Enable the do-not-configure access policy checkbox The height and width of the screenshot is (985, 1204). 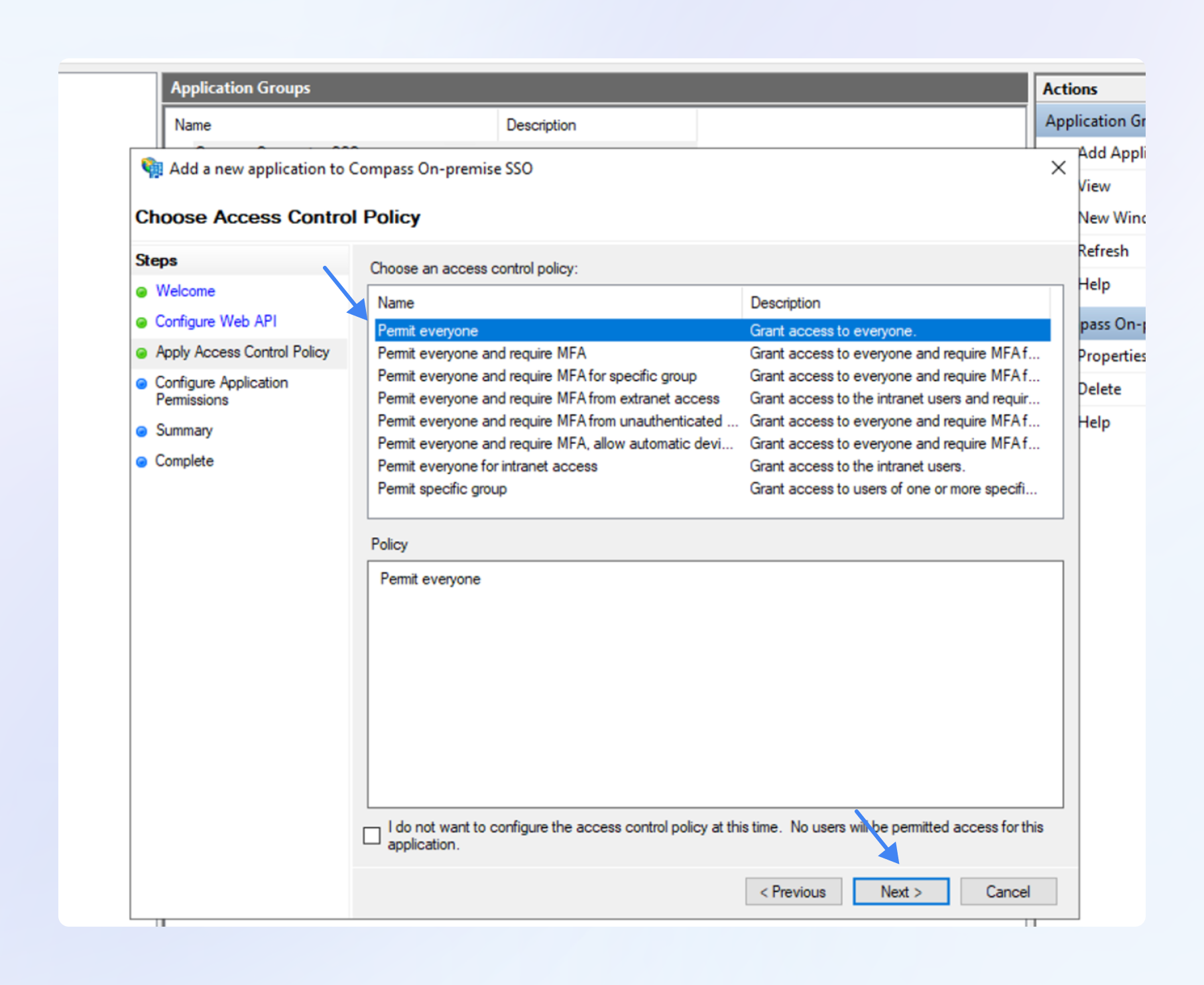372,835
